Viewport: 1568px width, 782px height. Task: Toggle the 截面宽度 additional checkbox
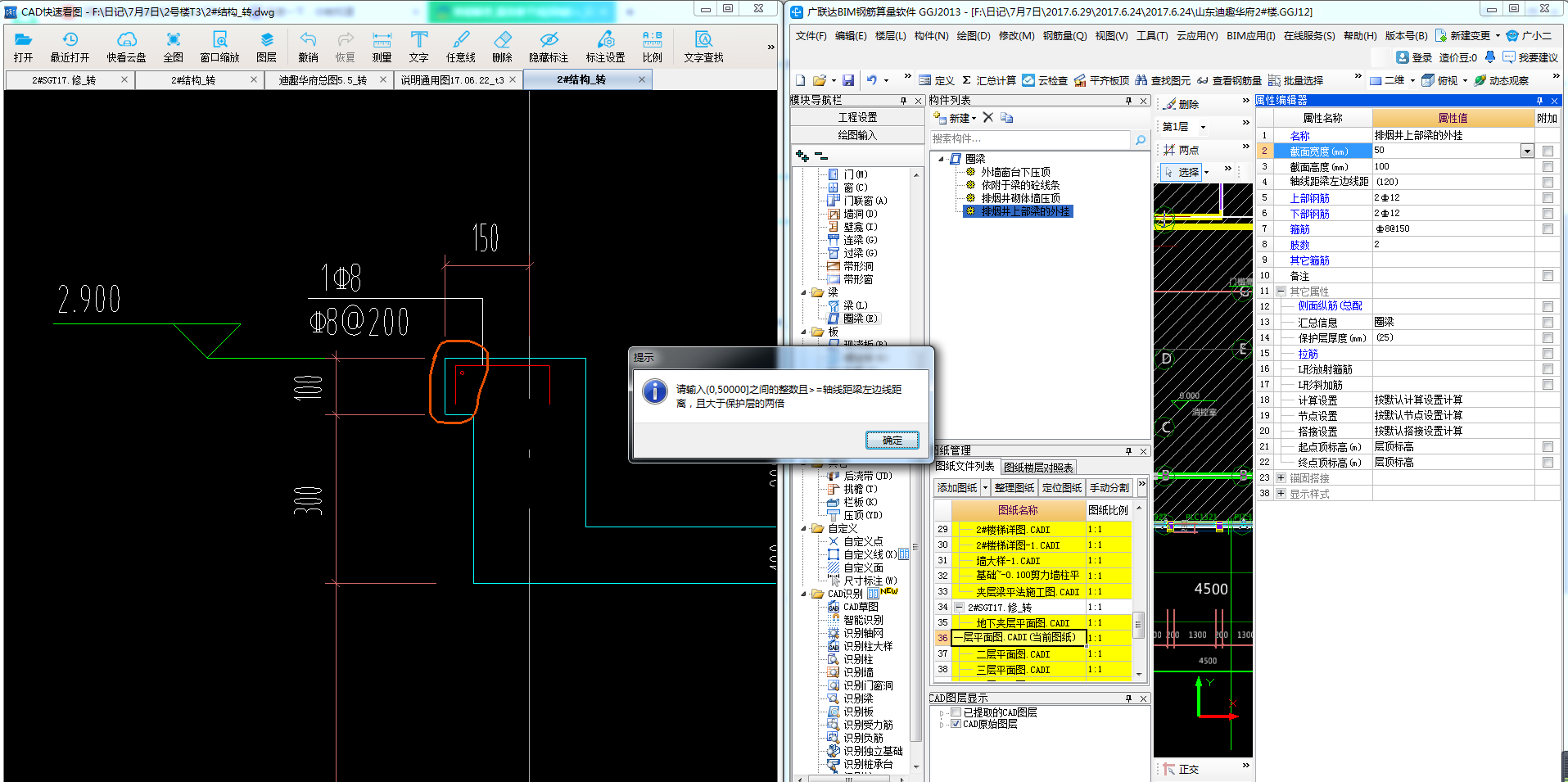pyautogui.click(x=1548, y=151)
